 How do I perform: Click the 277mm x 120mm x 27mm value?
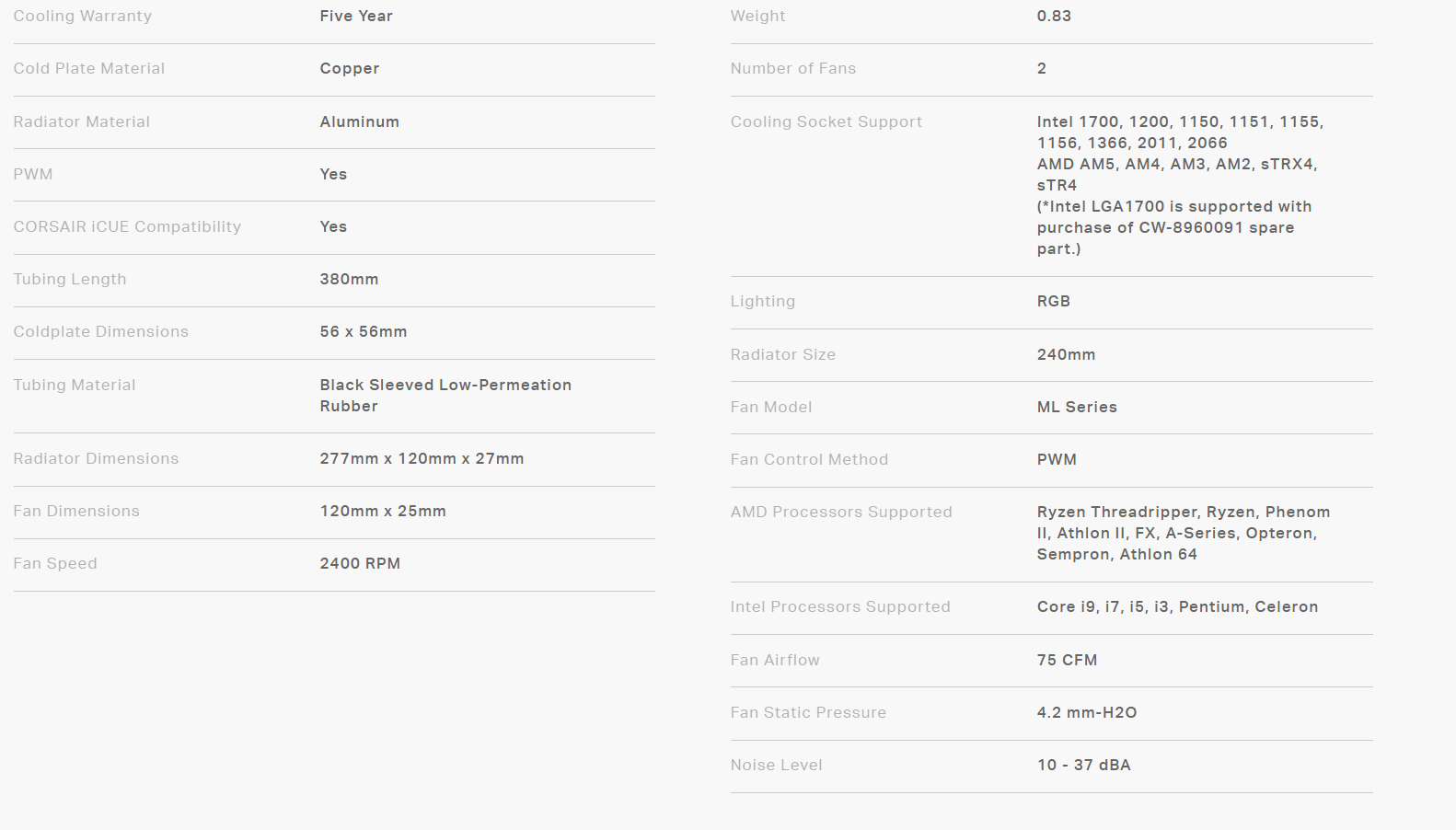(422, 458)
